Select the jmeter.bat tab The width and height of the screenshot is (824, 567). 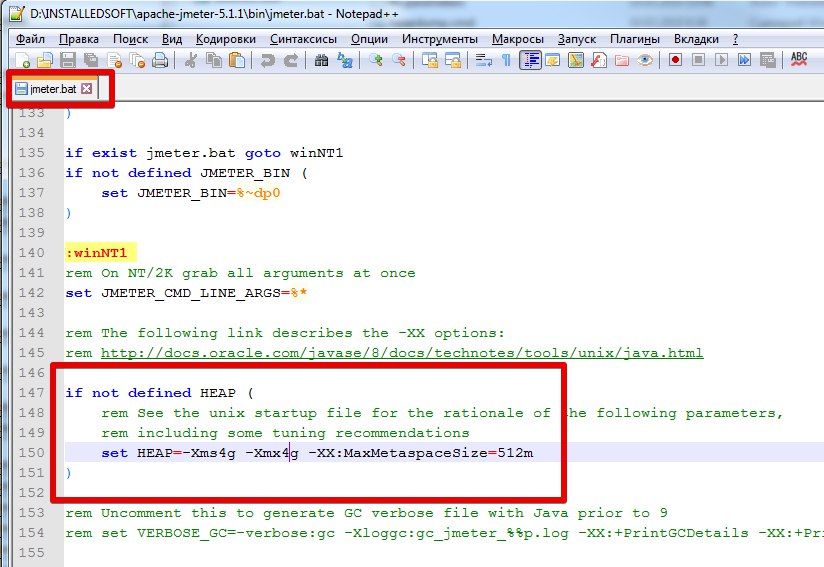click(x=53, y=89)
